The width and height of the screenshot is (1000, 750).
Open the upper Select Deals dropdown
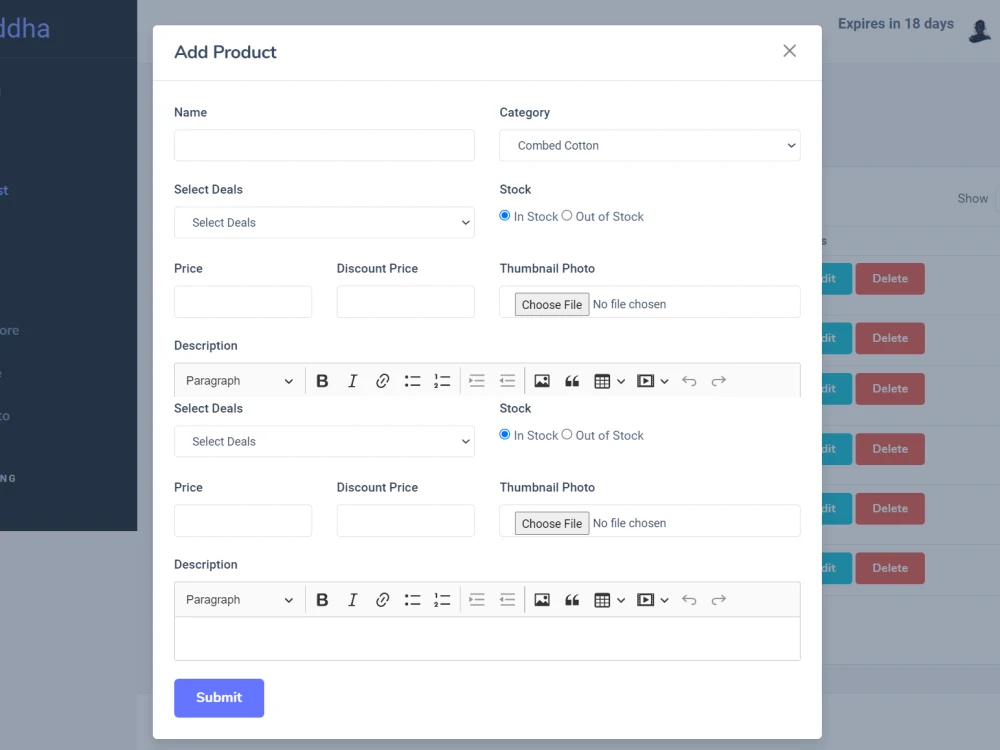[324, 223]
